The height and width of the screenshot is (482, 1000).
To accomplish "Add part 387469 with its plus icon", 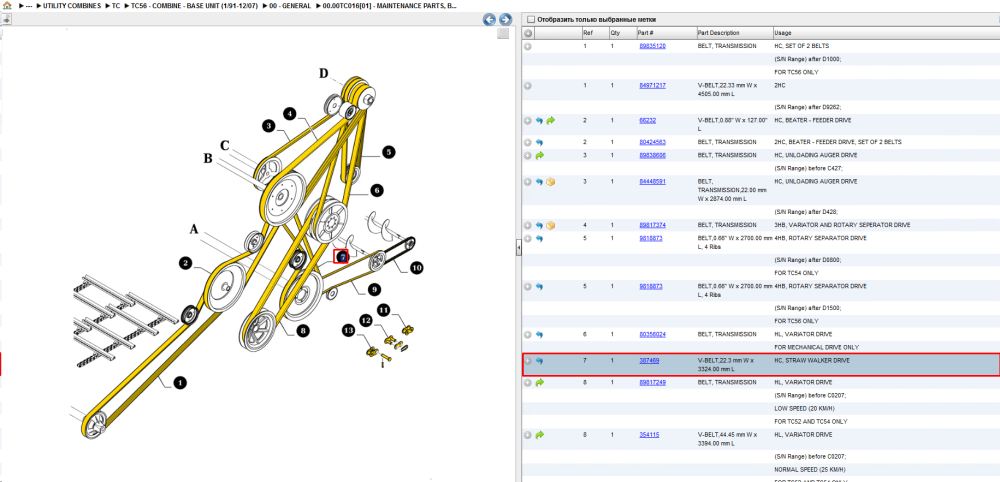I will (x=528, y=361).
